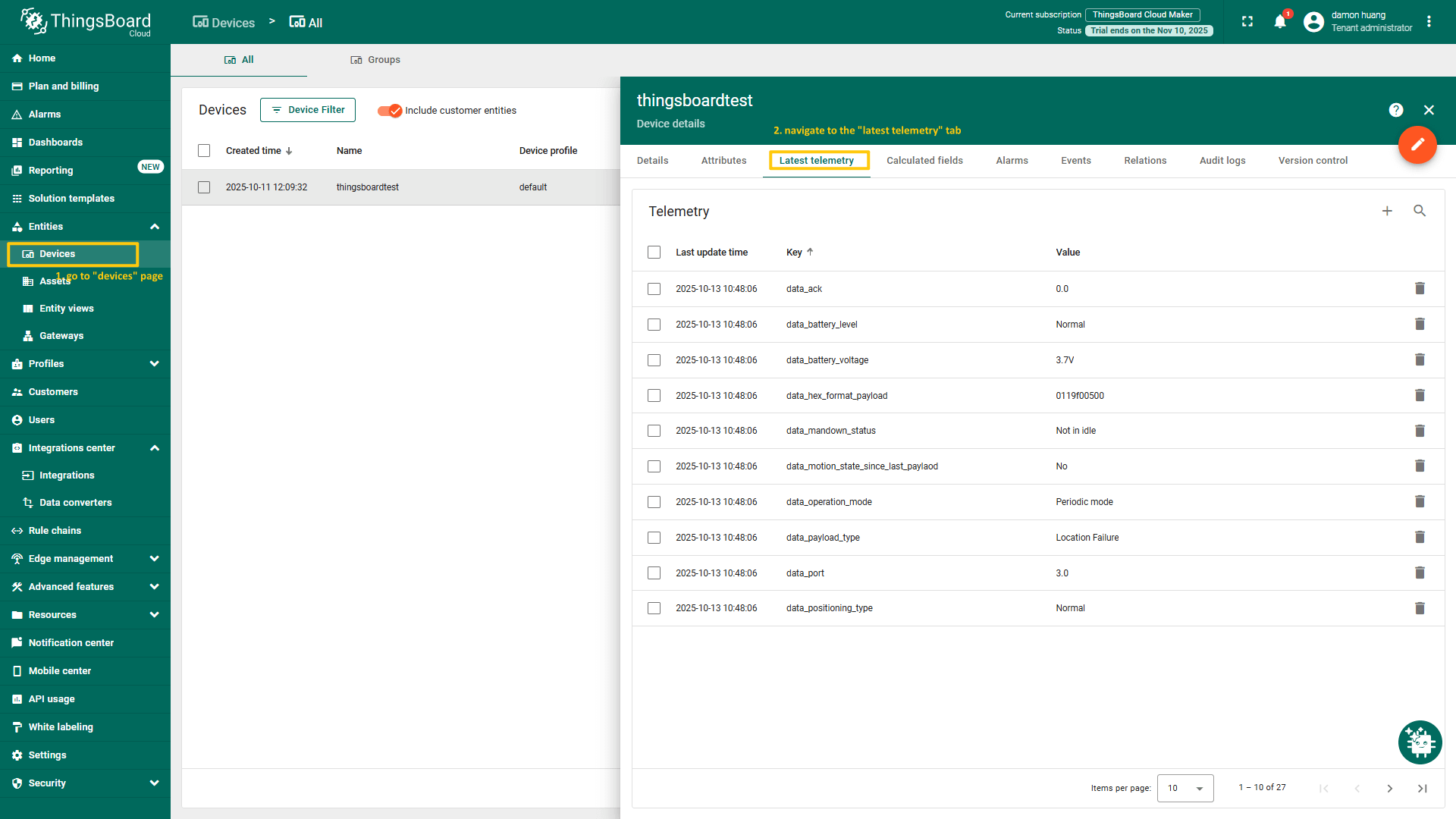Open the Groups tab
The height and width of the screenshot is (819, 1456).
pos(375,60)
